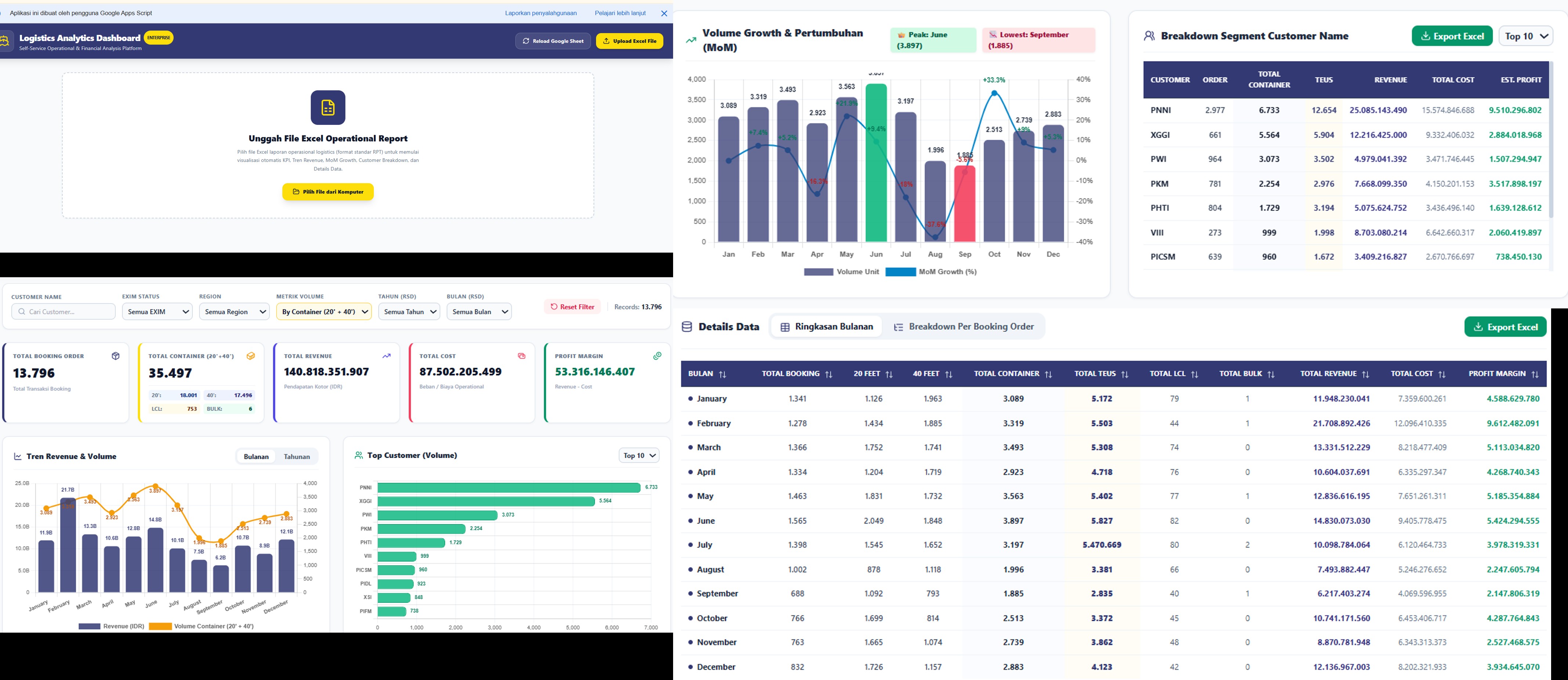Switch trend chart to Tahunan
Viewport: 1568px width, 680px height.
297,457
